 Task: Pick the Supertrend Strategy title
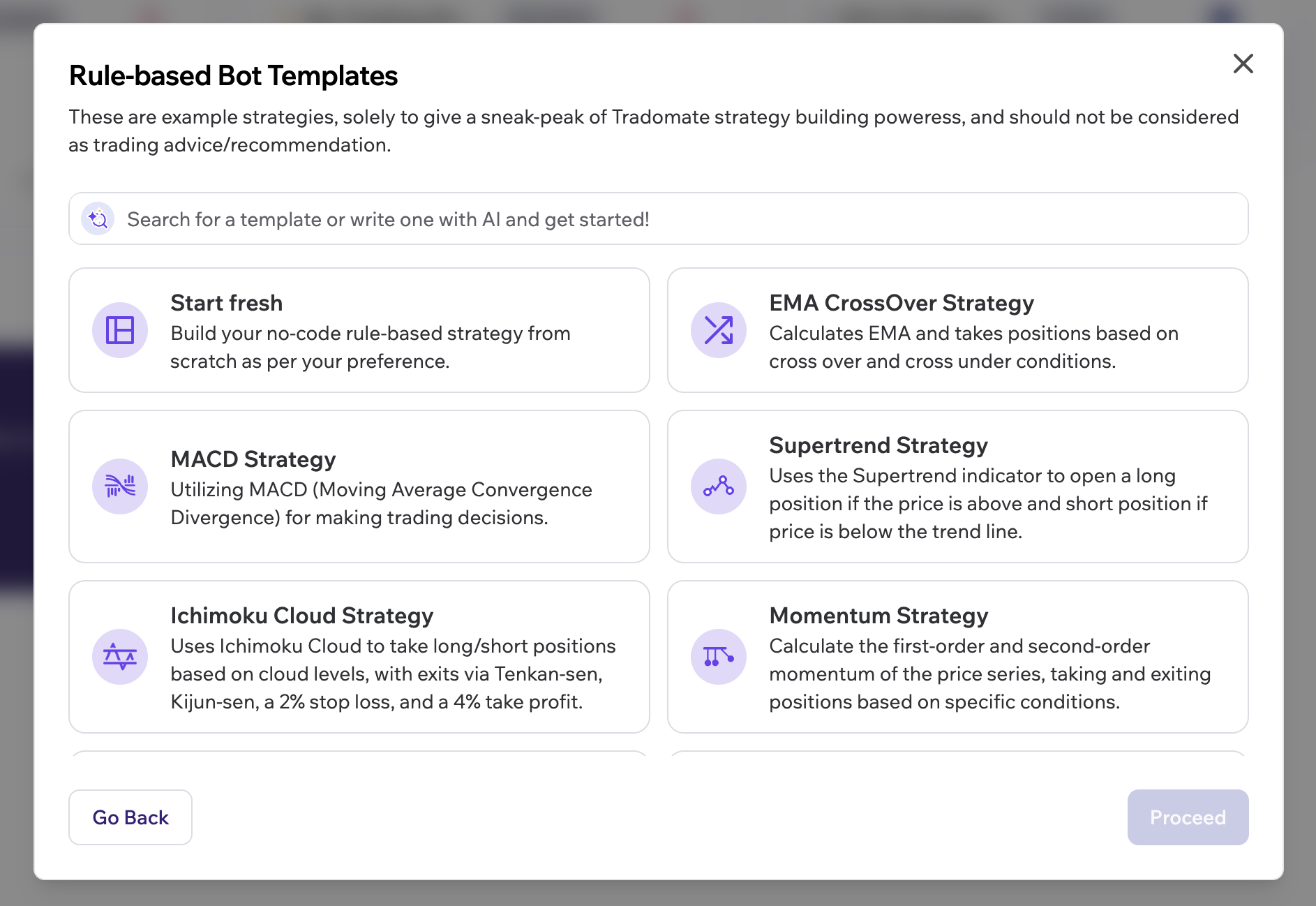click(x=878, y=445)
